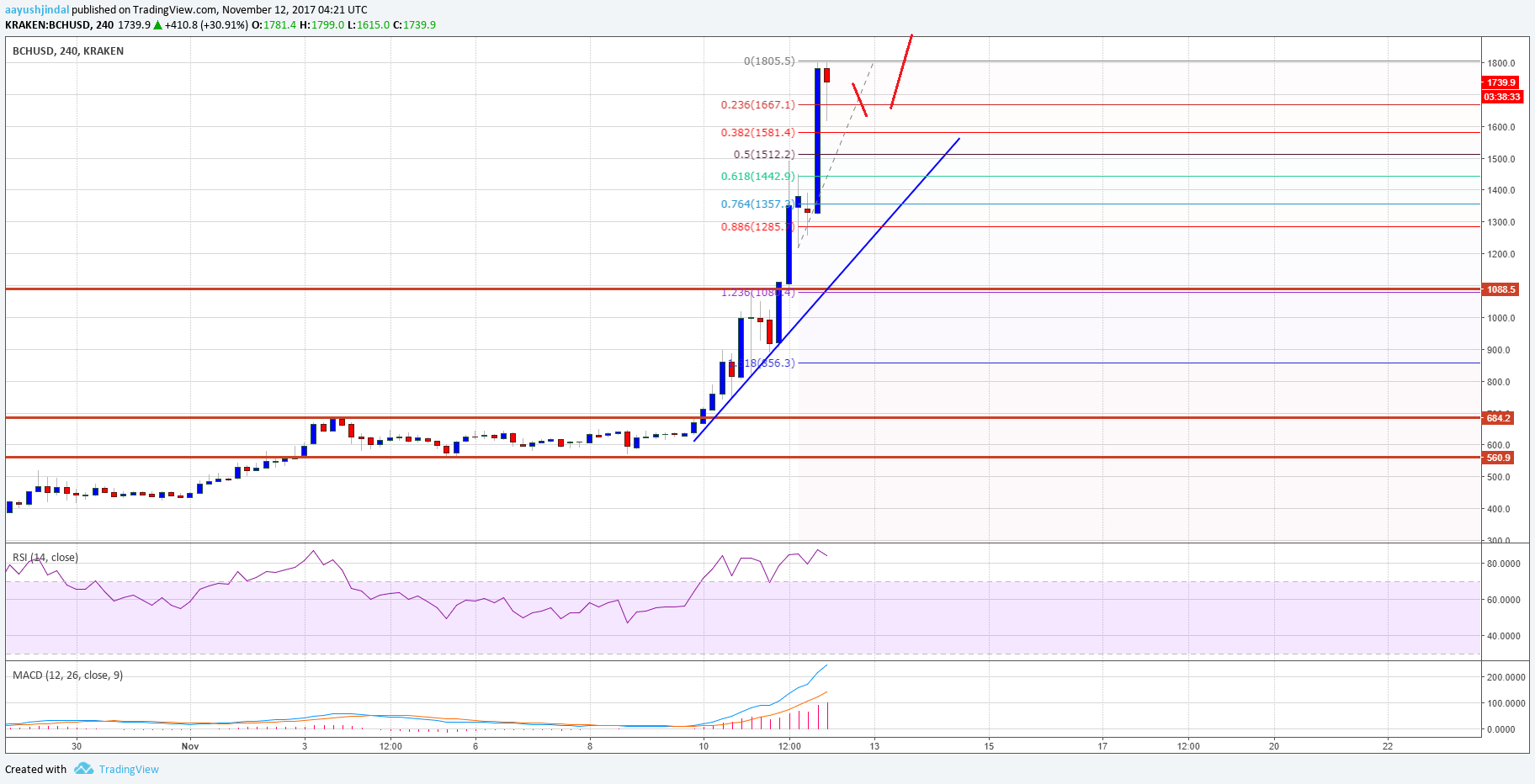Click the TradingView cloud logo icon

83,768
